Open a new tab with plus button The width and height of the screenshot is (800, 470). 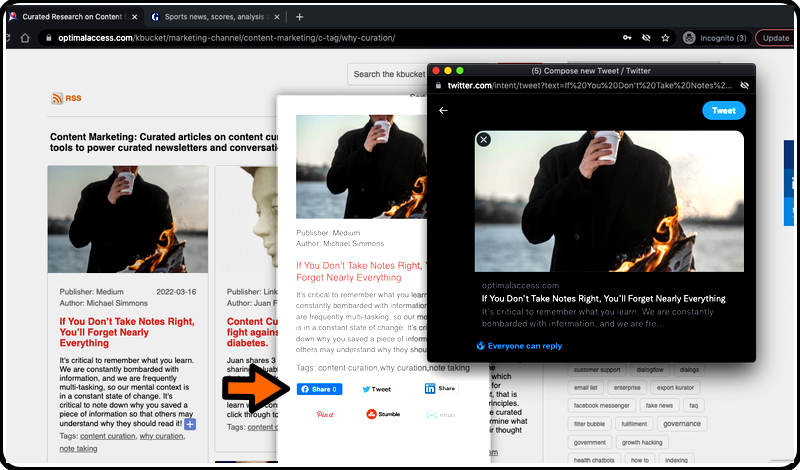tap(299, 17)
